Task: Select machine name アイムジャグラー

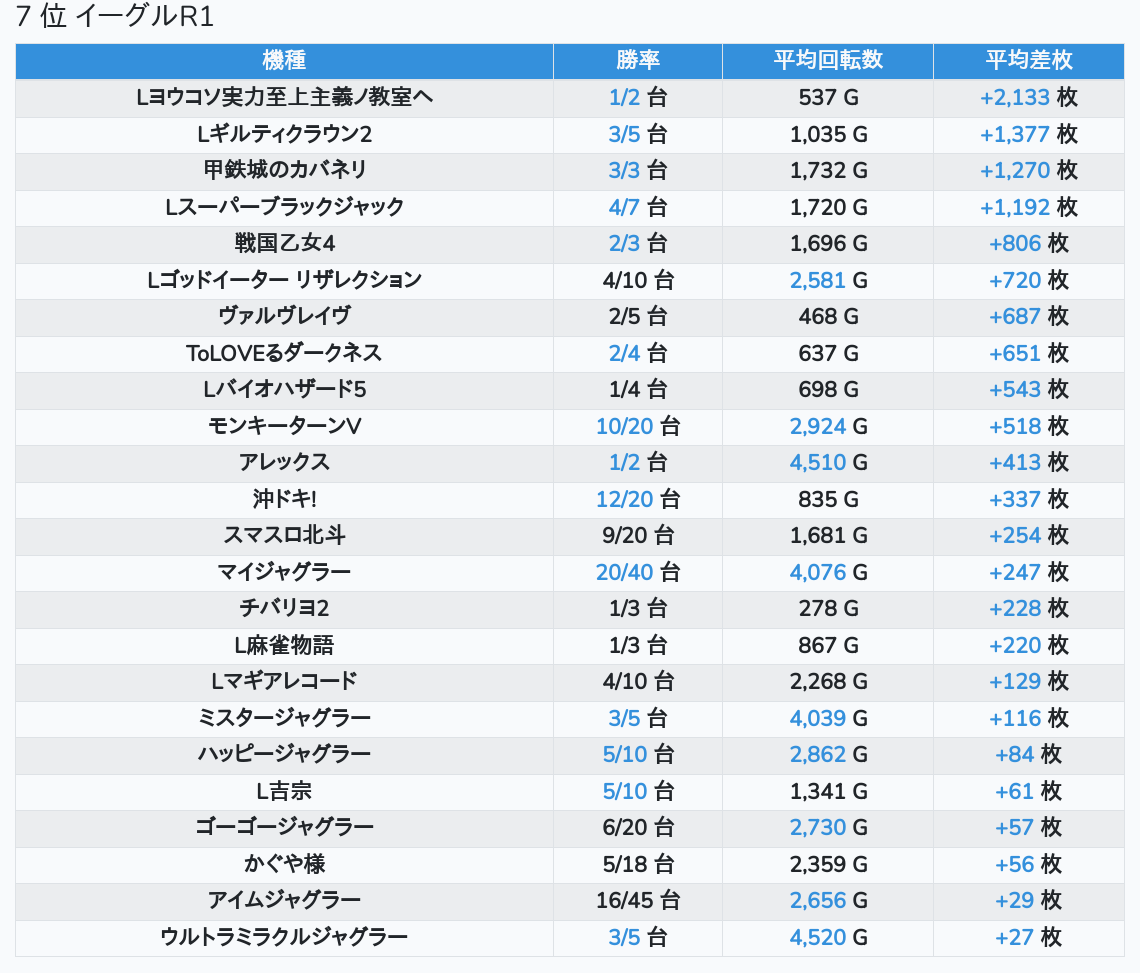Action: [x=284, y=901]
